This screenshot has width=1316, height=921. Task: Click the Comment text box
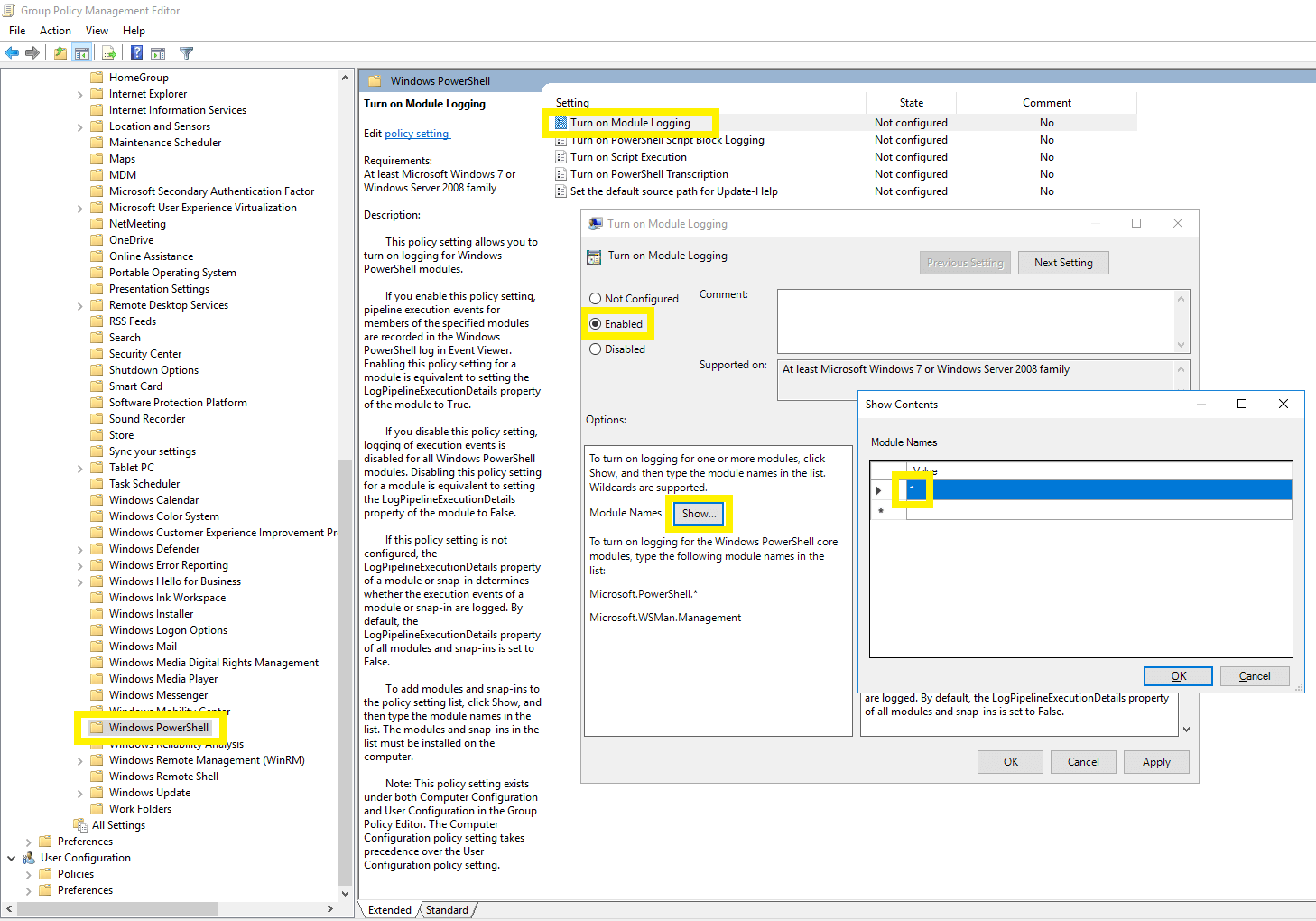tap(975, 321)
